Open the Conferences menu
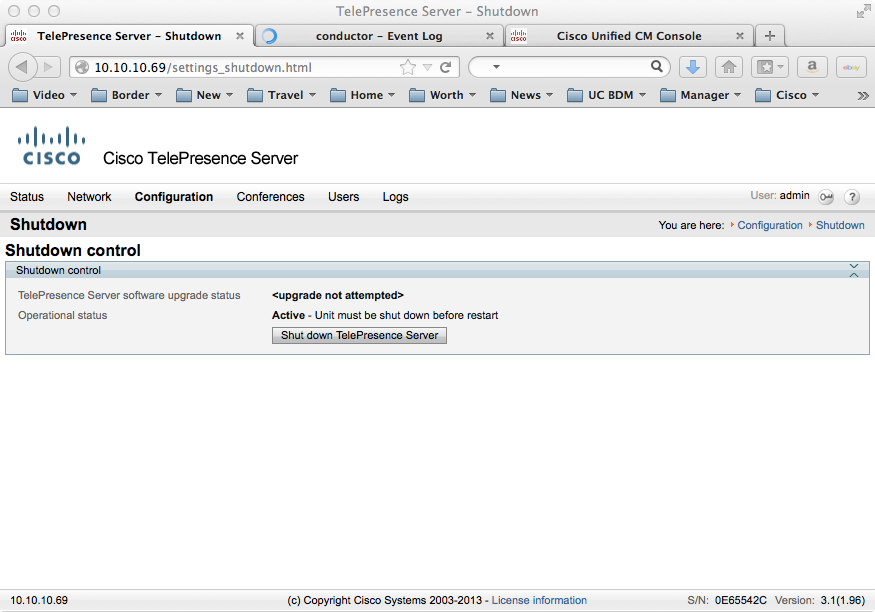The height and width of the screenshot is (612, 875). coord(271,197)
